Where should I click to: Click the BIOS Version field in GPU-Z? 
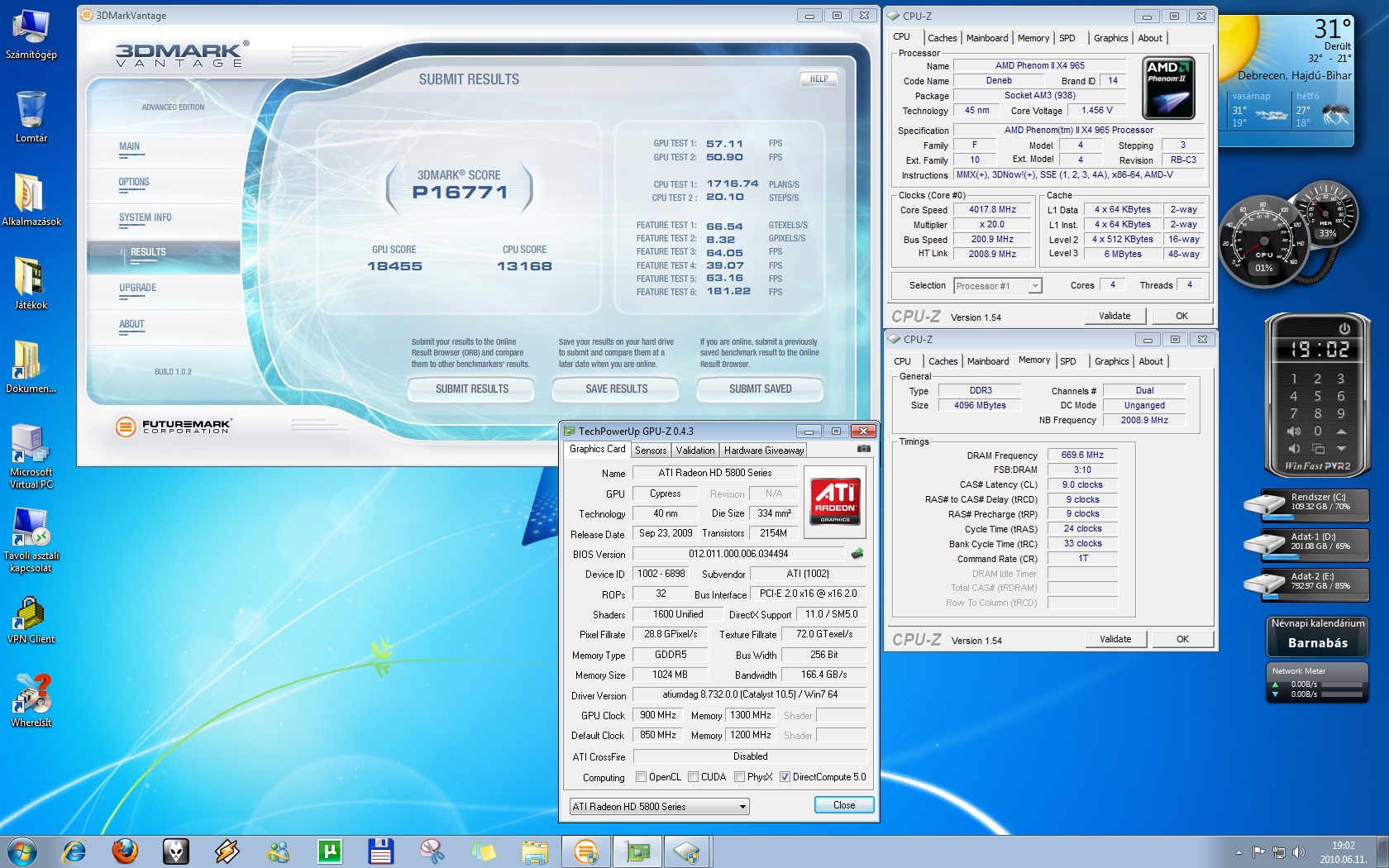[738, 554]
